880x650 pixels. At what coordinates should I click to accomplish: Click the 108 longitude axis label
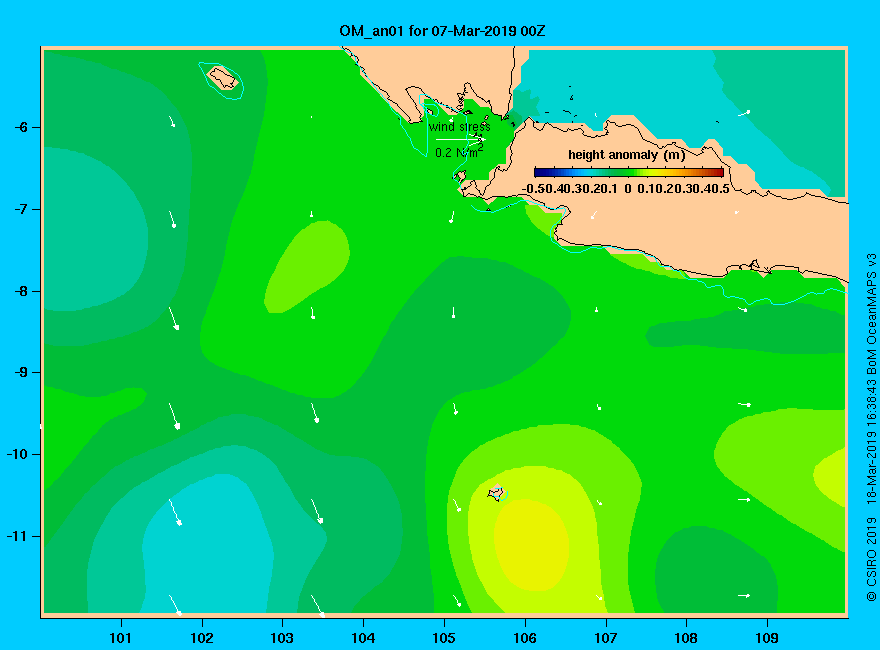click(686, 638)
